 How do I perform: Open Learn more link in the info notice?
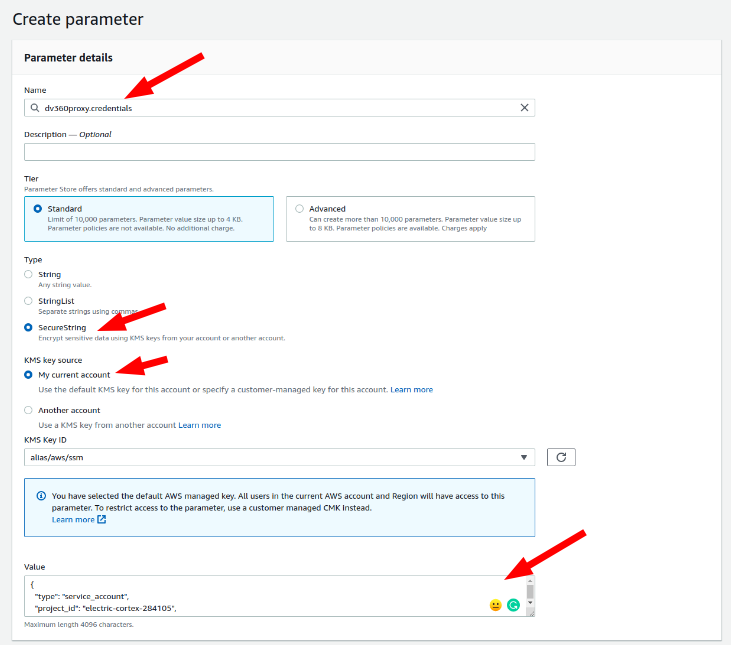click(73, 520)
